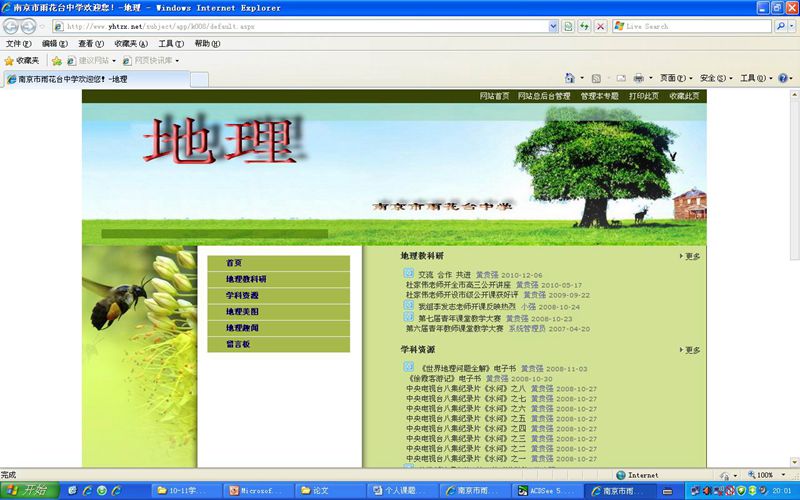Click 更多 next to 地理教科研
The width and height of the screenshot is (800, 500).
[x=691, y=256]
